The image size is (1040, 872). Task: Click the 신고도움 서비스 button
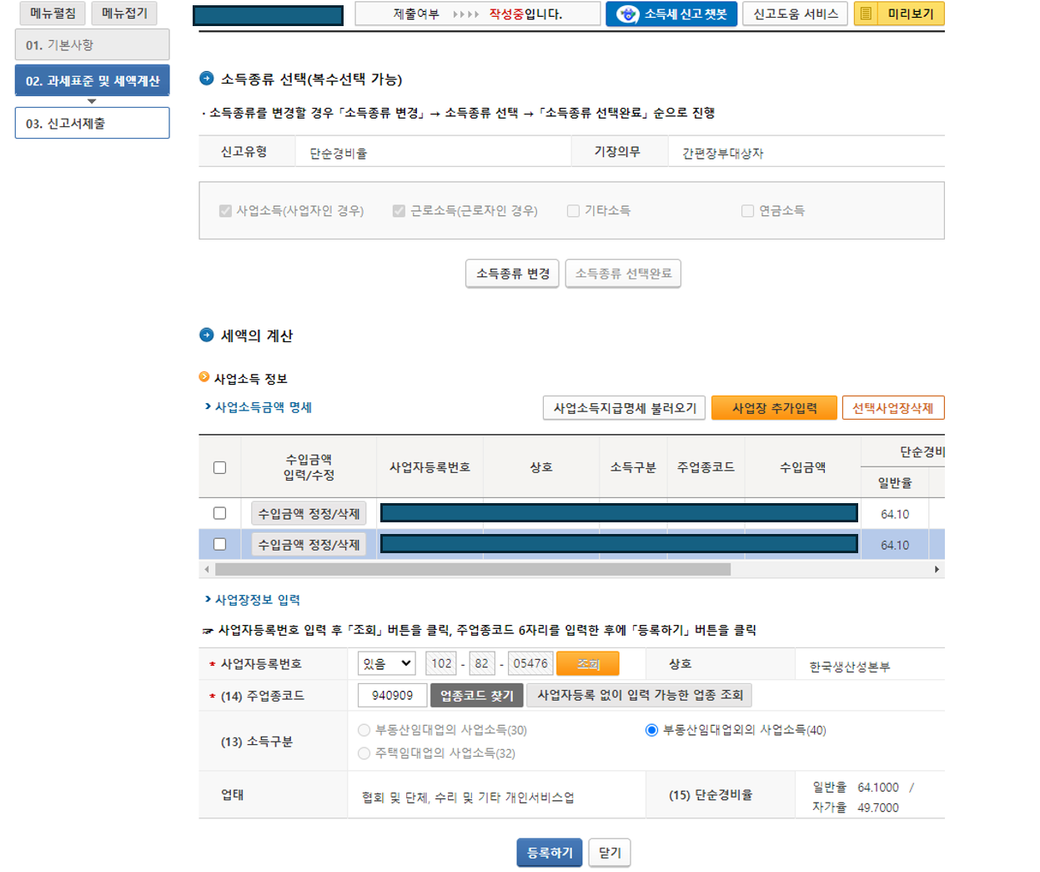(794, 14)
